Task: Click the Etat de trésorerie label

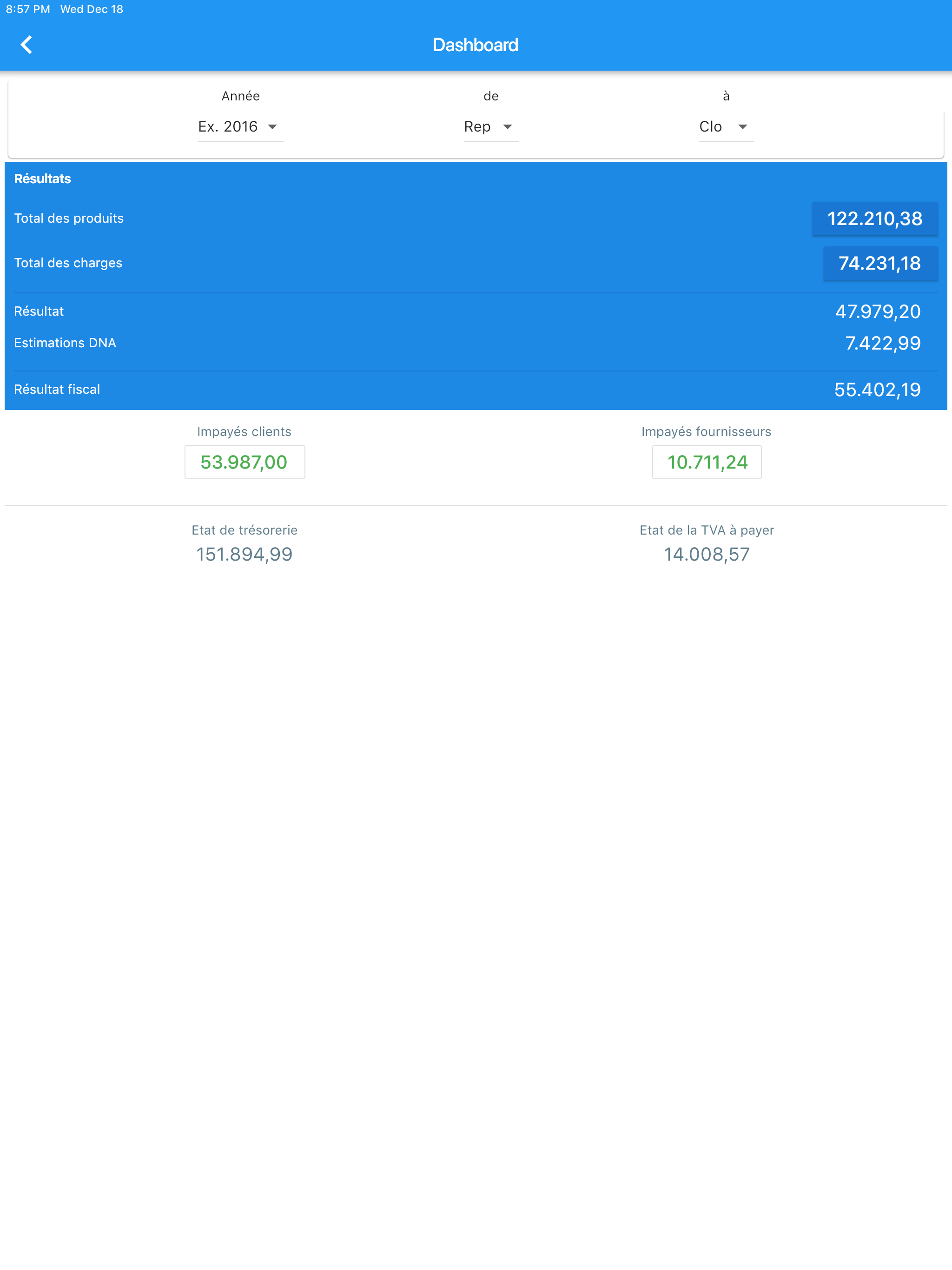Action: coord(245,530)
